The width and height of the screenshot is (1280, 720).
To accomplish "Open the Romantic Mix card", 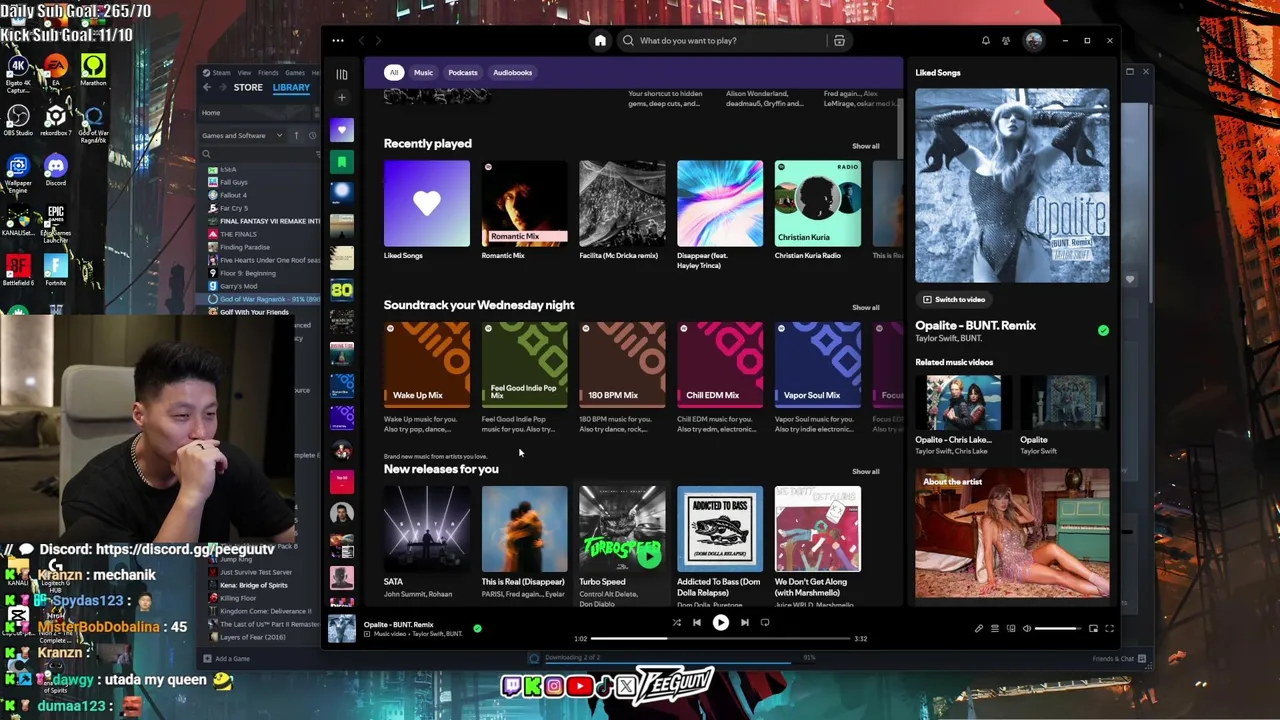I will point(524,211).
